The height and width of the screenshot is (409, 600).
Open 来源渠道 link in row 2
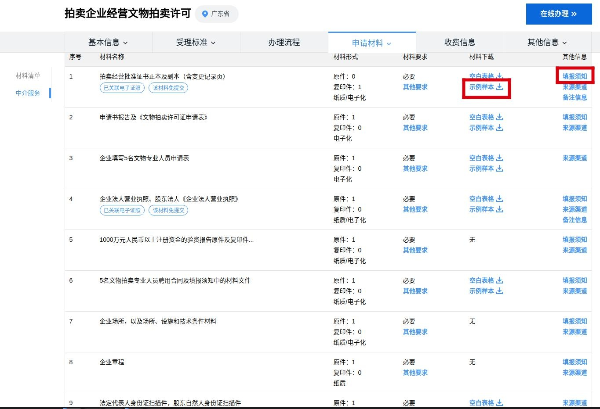[575, 128]
